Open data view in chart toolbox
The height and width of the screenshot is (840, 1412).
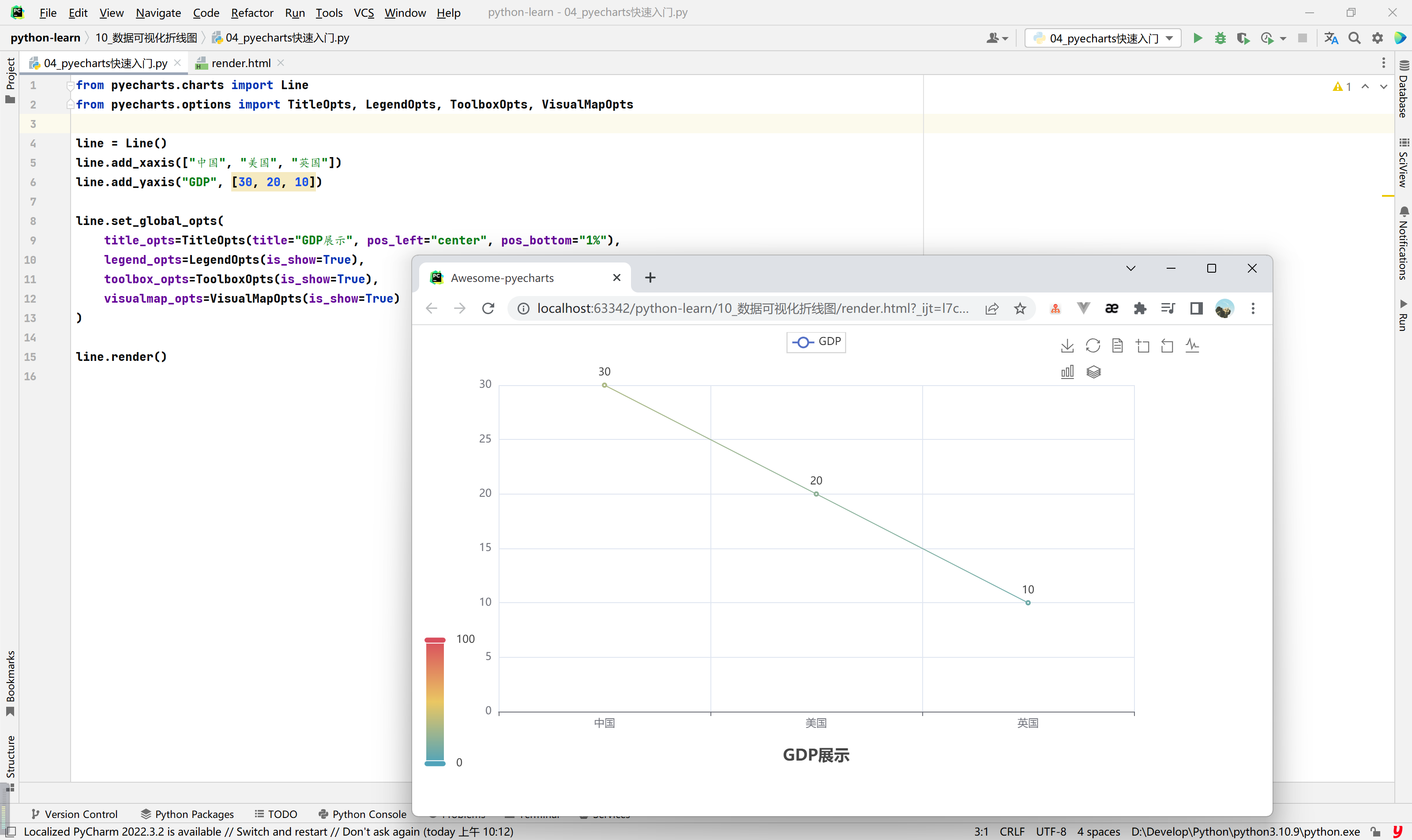(x=1117, y=345)
